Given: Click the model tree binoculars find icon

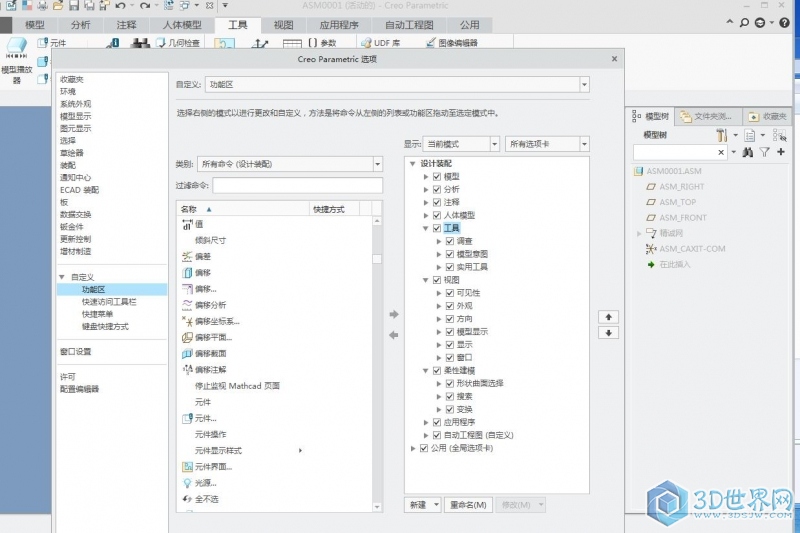Looking at the screenshot, I should coord(747,152).
